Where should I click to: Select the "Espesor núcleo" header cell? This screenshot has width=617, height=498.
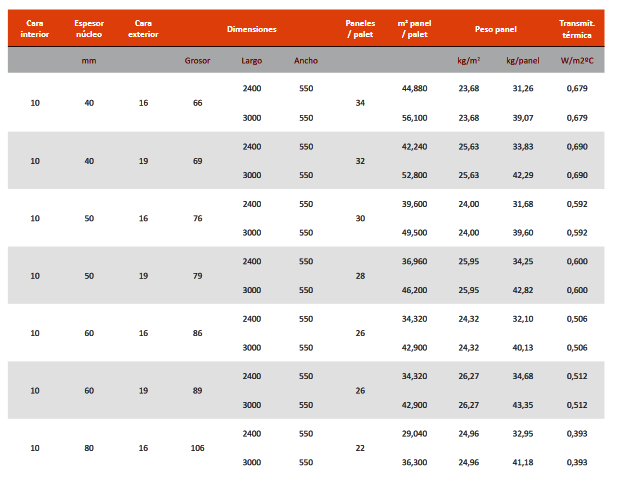(x=89, y=29)
